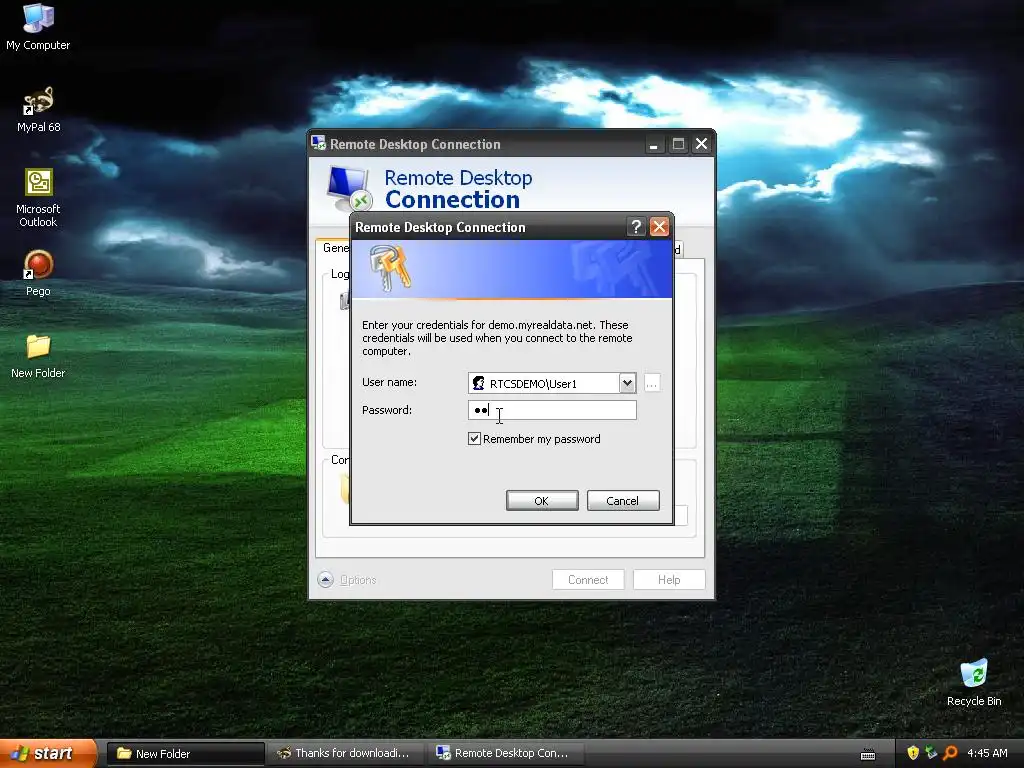Click the browse ellipsis button beside User name
The height and width of the screenshot is (768, 1024).
coord(651,383)
